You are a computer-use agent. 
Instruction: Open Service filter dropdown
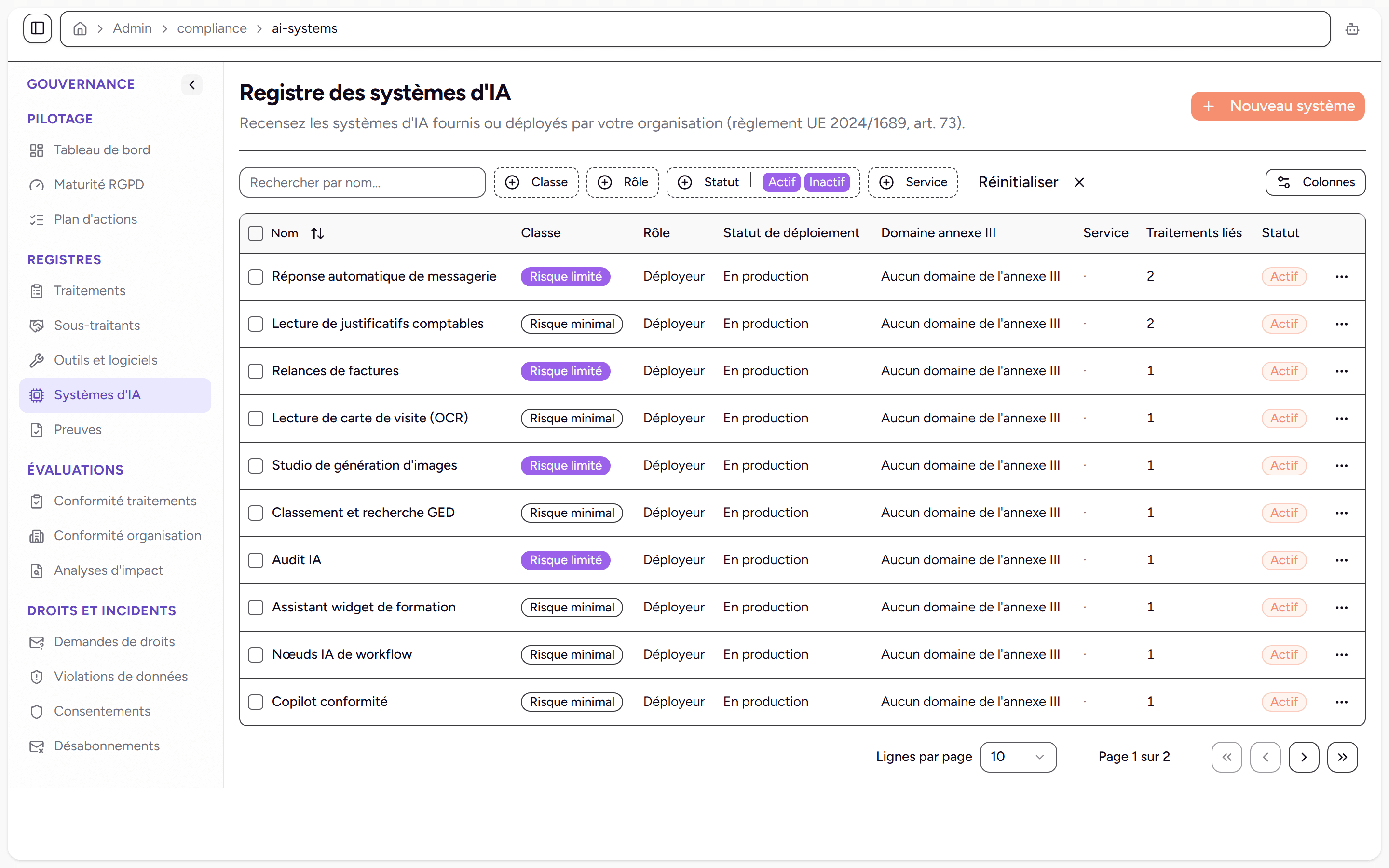coord(912,183)
